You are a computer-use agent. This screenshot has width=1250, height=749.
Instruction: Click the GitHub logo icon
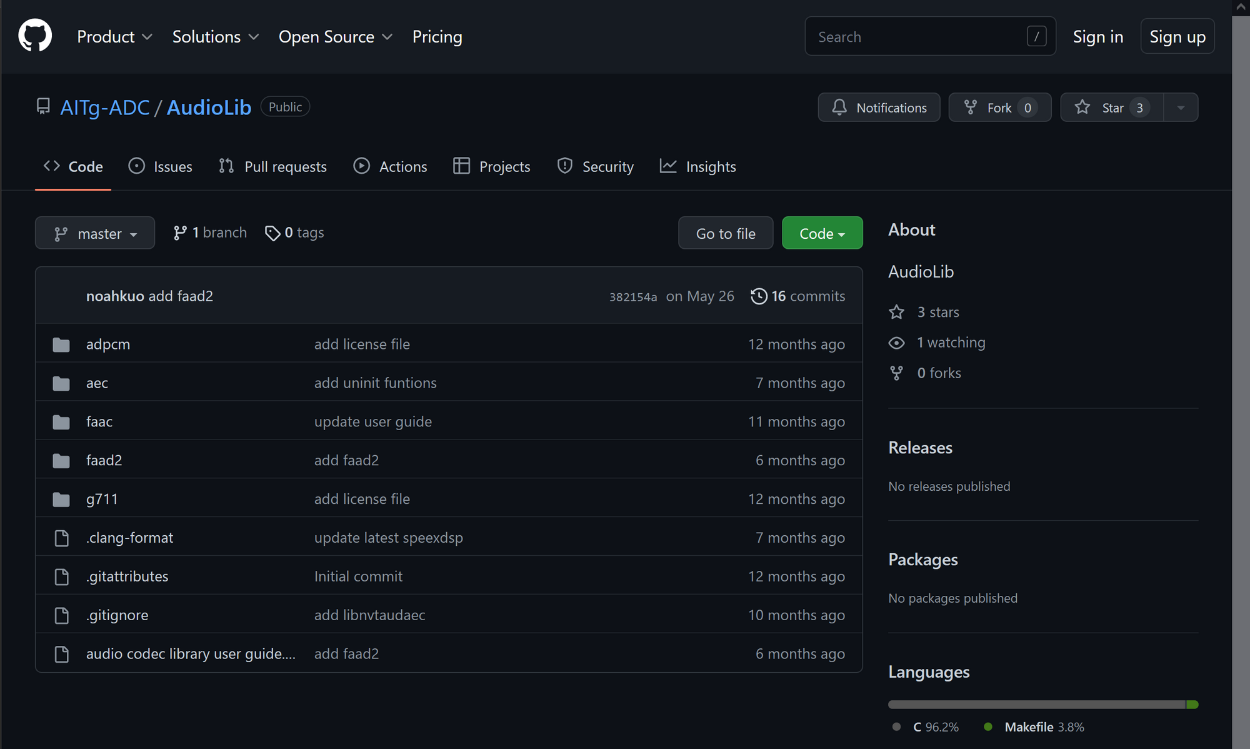coord(35,37)
